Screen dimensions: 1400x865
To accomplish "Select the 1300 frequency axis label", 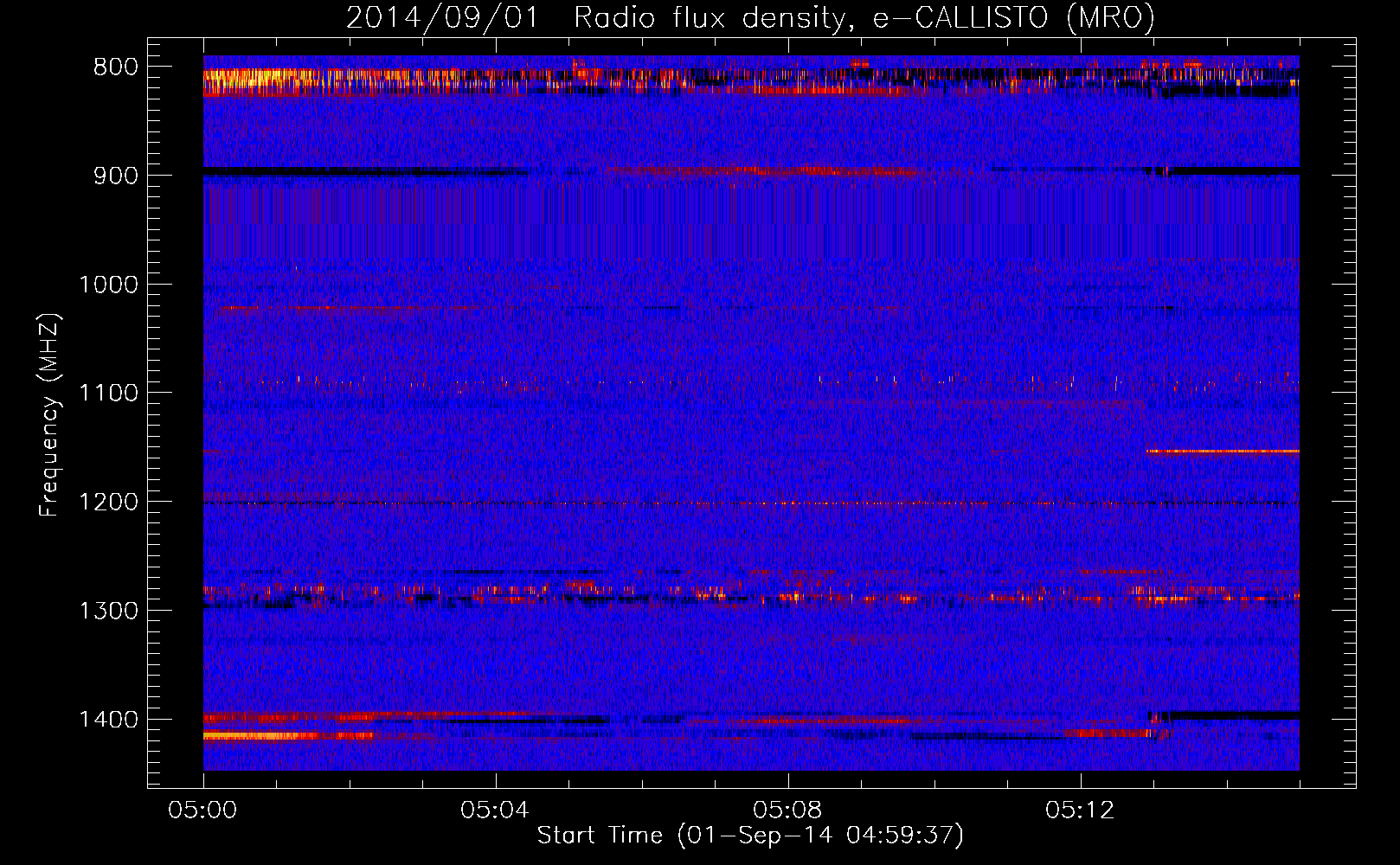I will 108,611.
